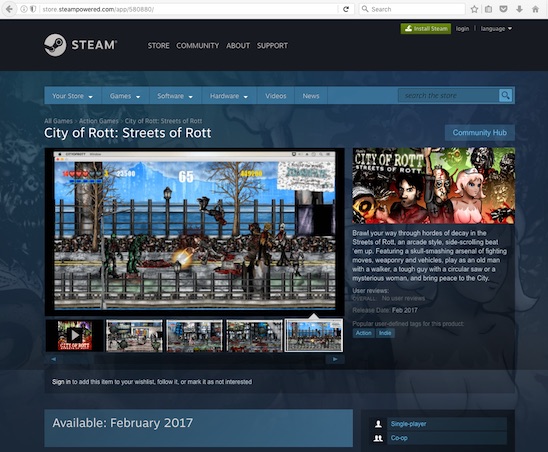Open the Videos tab

point(275,96)
